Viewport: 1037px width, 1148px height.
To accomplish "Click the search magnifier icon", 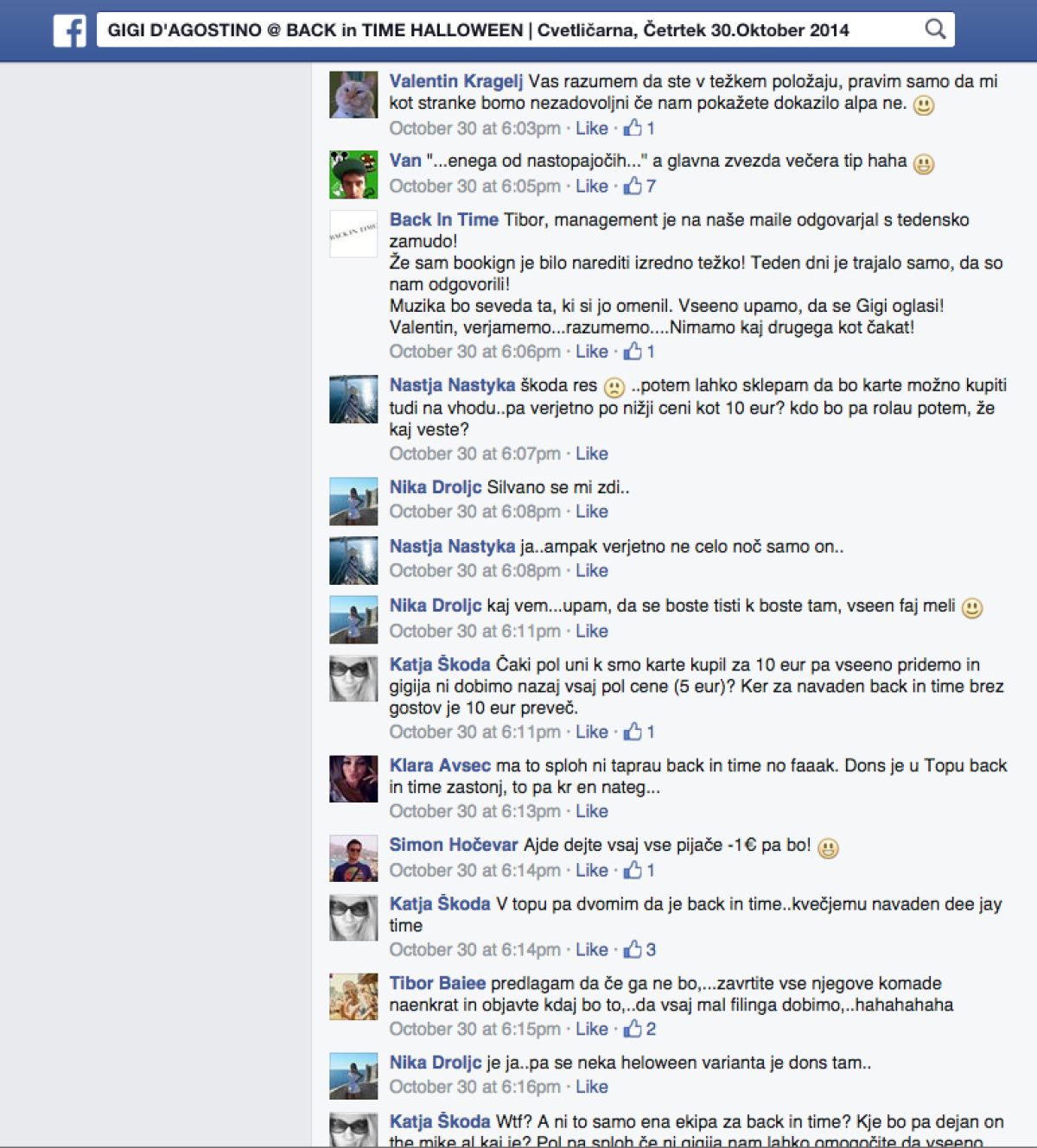I will pos(935,29).
